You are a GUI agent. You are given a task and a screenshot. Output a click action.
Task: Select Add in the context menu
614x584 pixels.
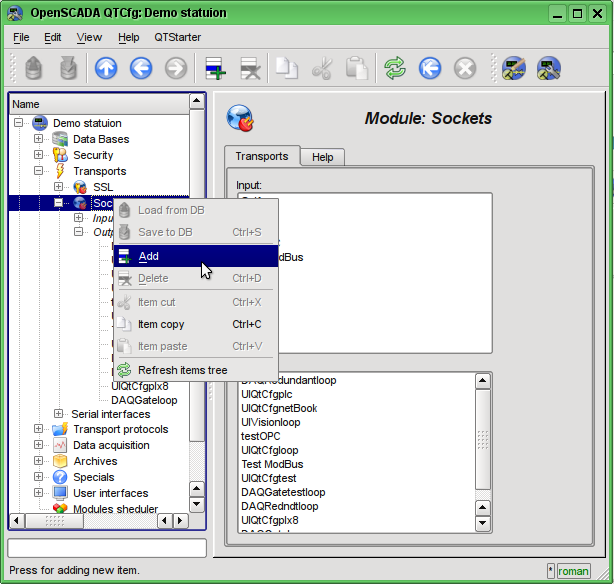pos(148,256)
